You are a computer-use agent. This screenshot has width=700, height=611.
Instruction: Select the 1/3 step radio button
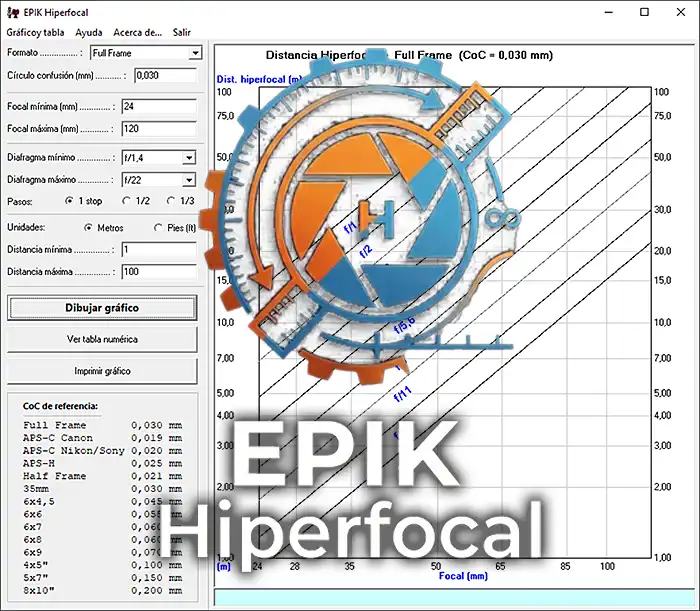pyautogui.click(x=171, y=201)
